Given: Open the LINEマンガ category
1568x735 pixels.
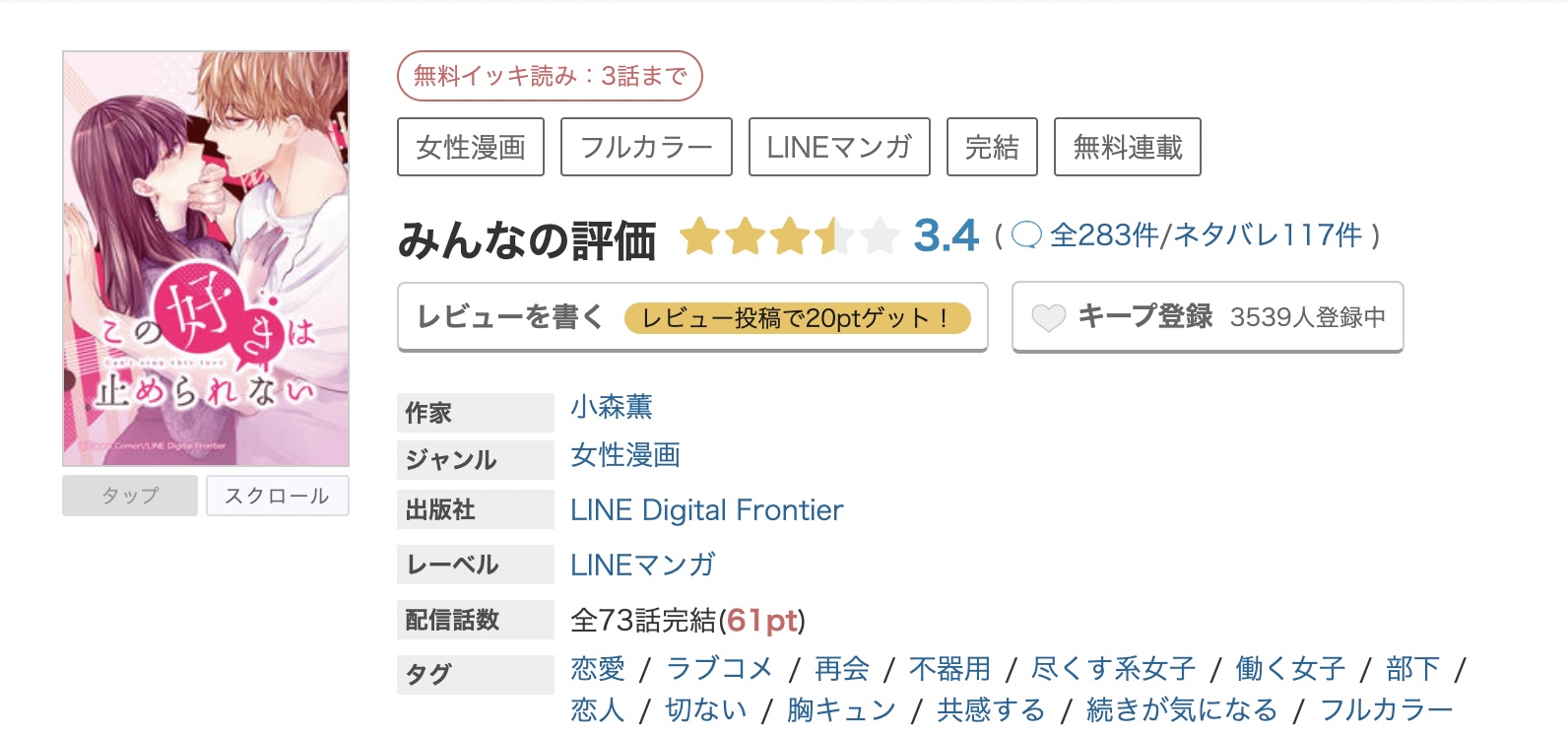Looking at the screenshot, I should point(837,146).
